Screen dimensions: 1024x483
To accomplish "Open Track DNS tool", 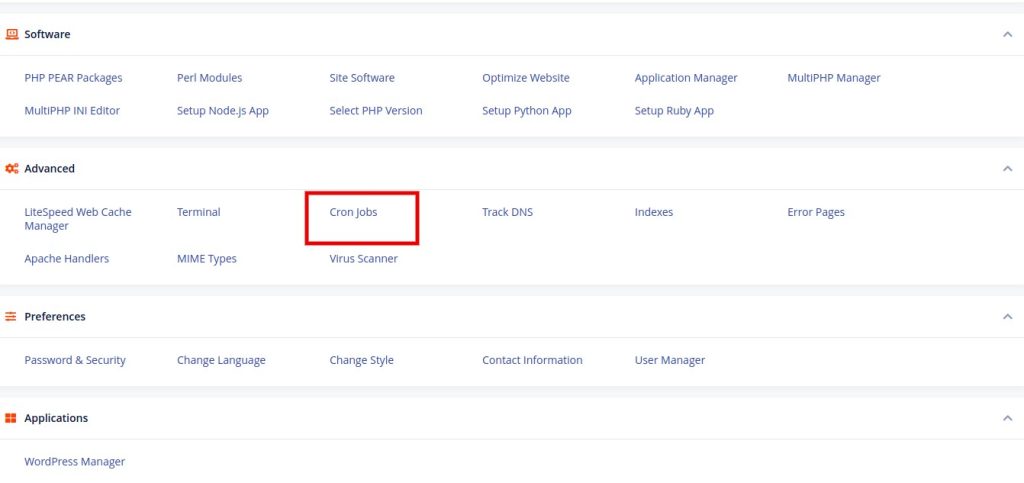I will pyautogui.click(x=507, y=212).
